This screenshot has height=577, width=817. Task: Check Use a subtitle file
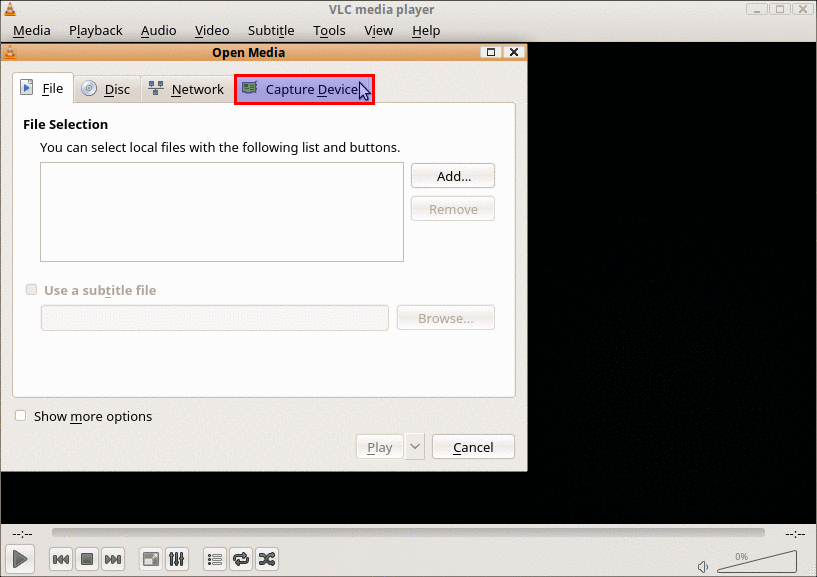[x=31, y=289]
